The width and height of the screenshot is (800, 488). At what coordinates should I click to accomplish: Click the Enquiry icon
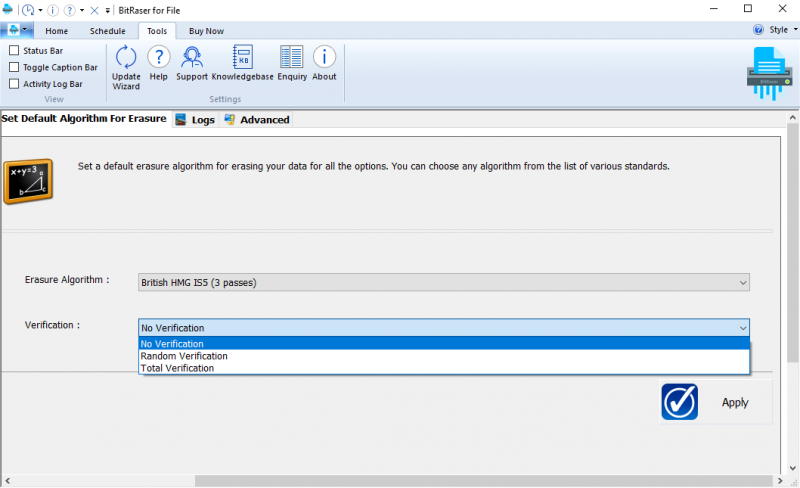(292, 57)
